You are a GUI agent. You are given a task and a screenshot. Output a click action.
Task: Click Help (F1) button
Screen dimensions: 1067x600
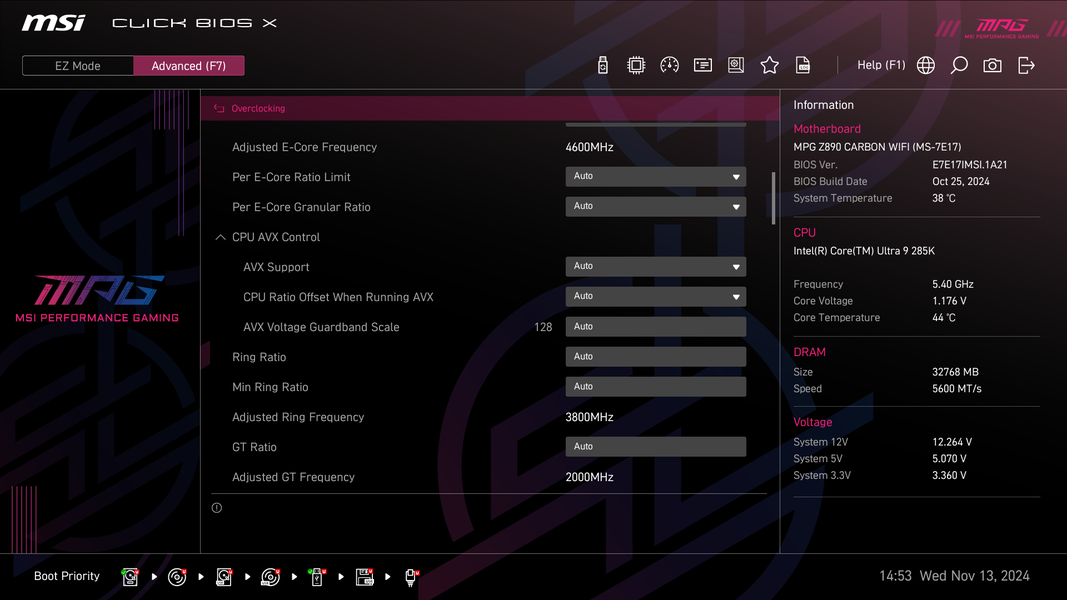pyautogui.click(x=881, y=65)
